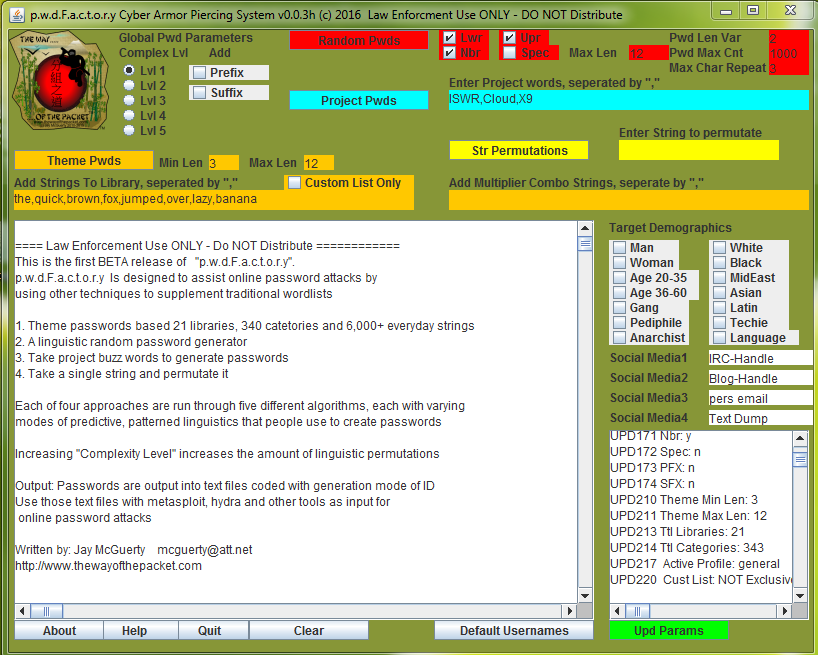
Task: Click the Social Media1 IRC-Handle field
Action: click(759, 358)
